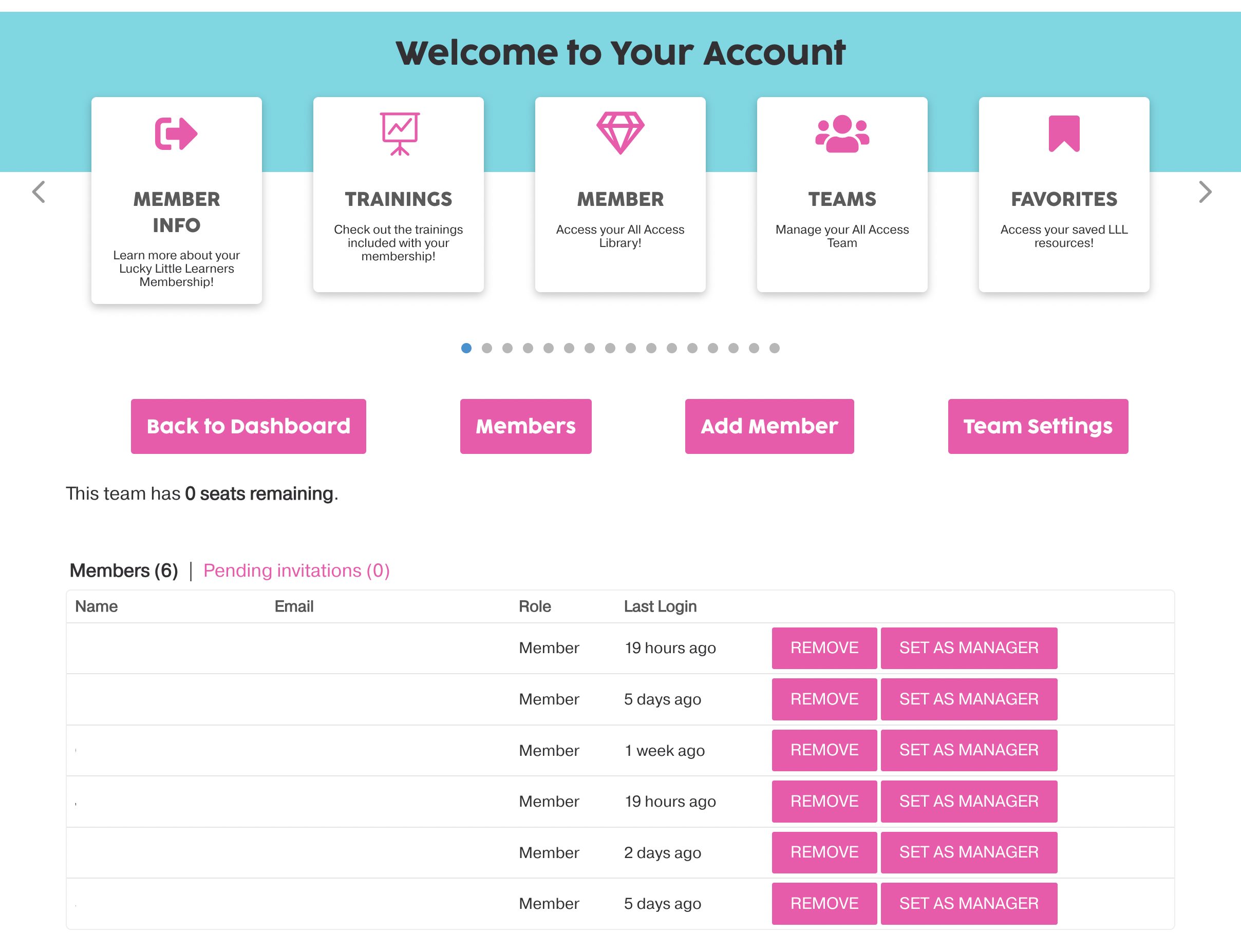Viewport: 1241px width, 952px height.
Task: Switch to the Pending invitations tab
Action: [296, 570]
